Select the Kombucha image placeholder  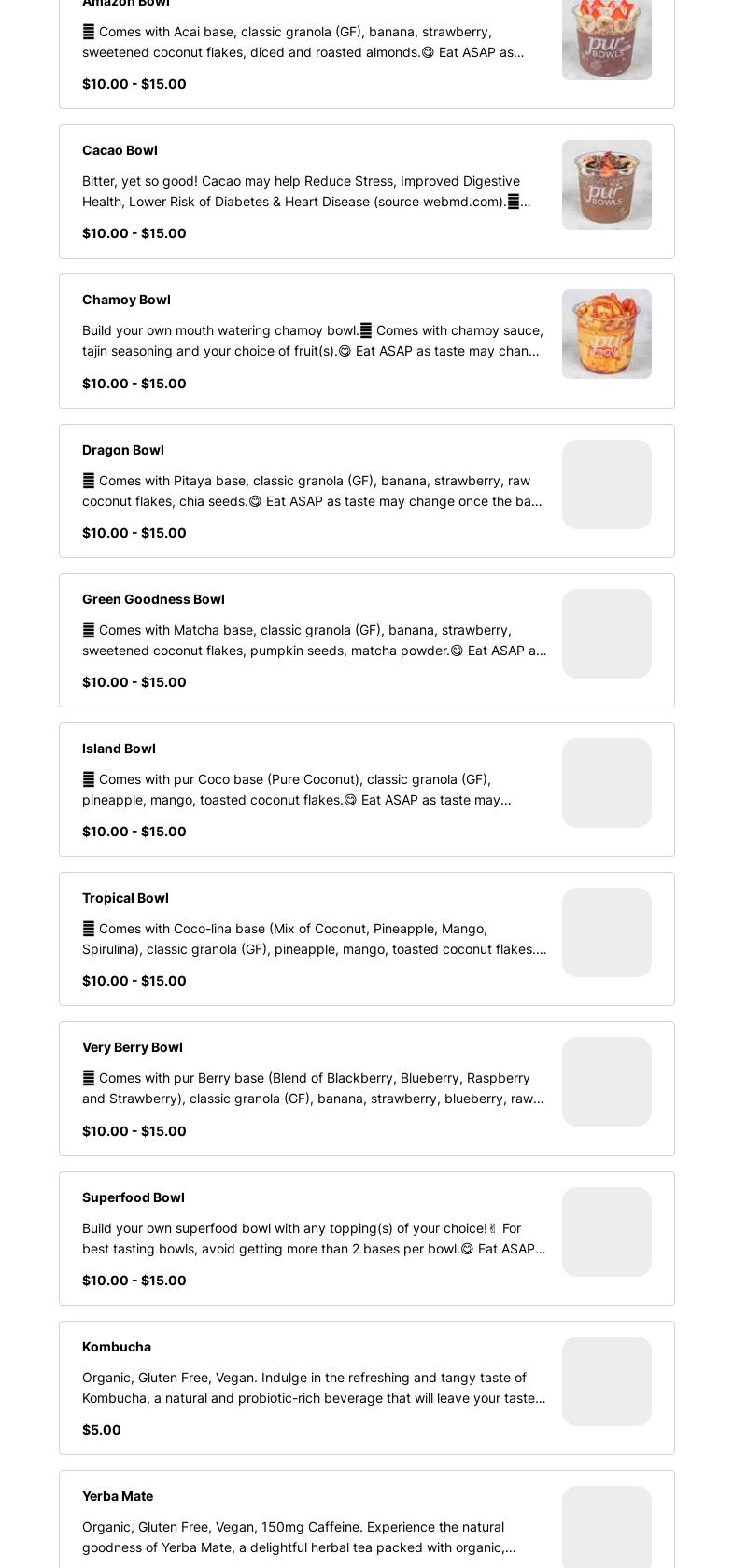(x=606, y=1381)
